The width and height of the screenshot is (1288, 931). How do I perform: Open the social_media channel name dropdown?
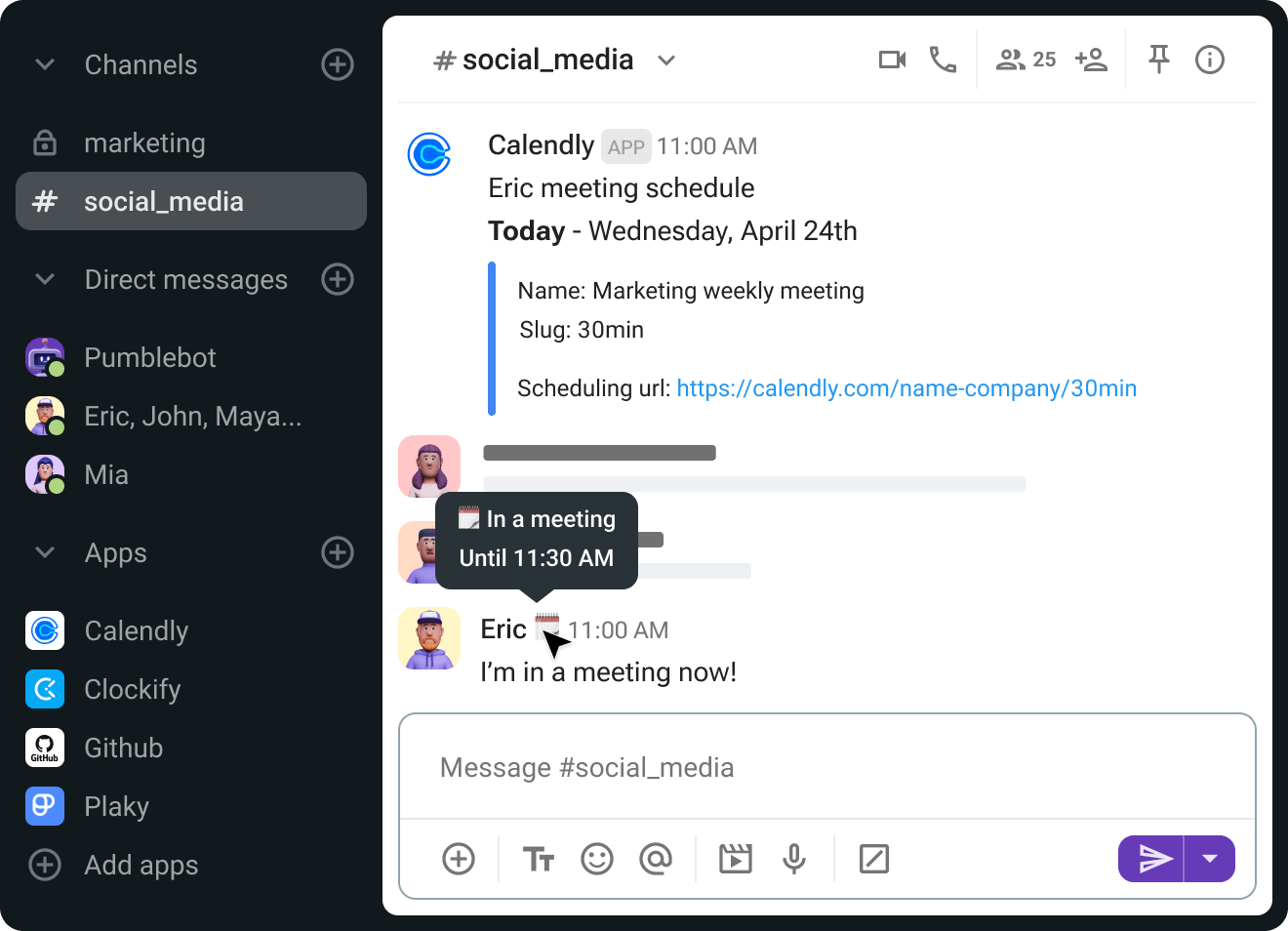tap(666, 61)
